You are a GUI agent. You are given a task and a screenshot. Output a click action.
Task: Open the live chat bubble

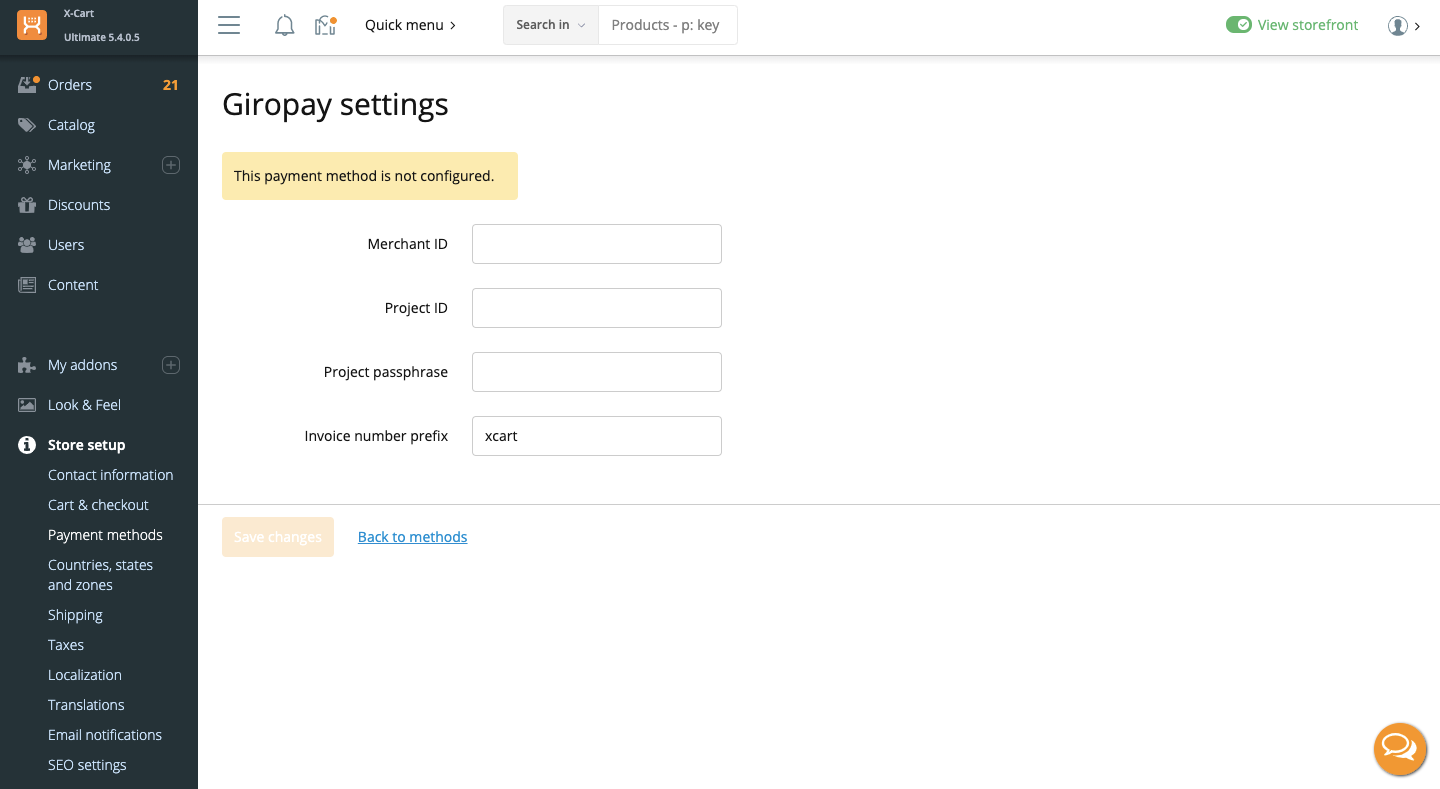tap(1399, 748)
